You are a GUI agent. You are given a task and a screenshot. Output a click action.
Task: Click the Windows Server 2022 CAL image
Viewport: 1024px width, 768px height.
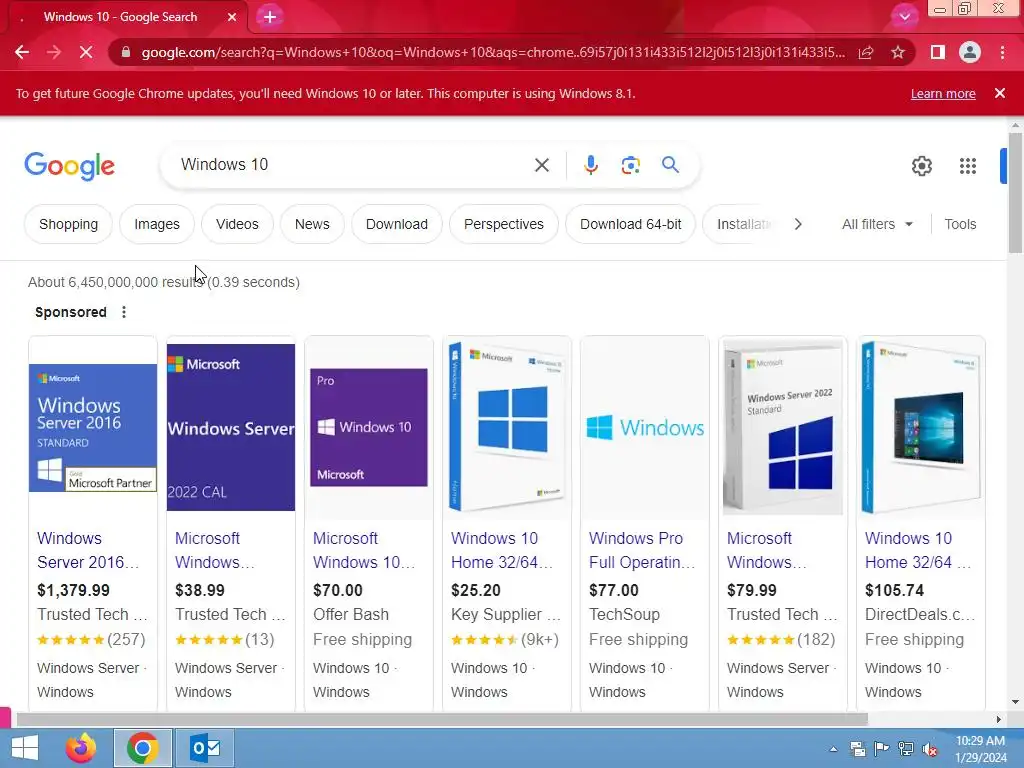tap(231, 427)
